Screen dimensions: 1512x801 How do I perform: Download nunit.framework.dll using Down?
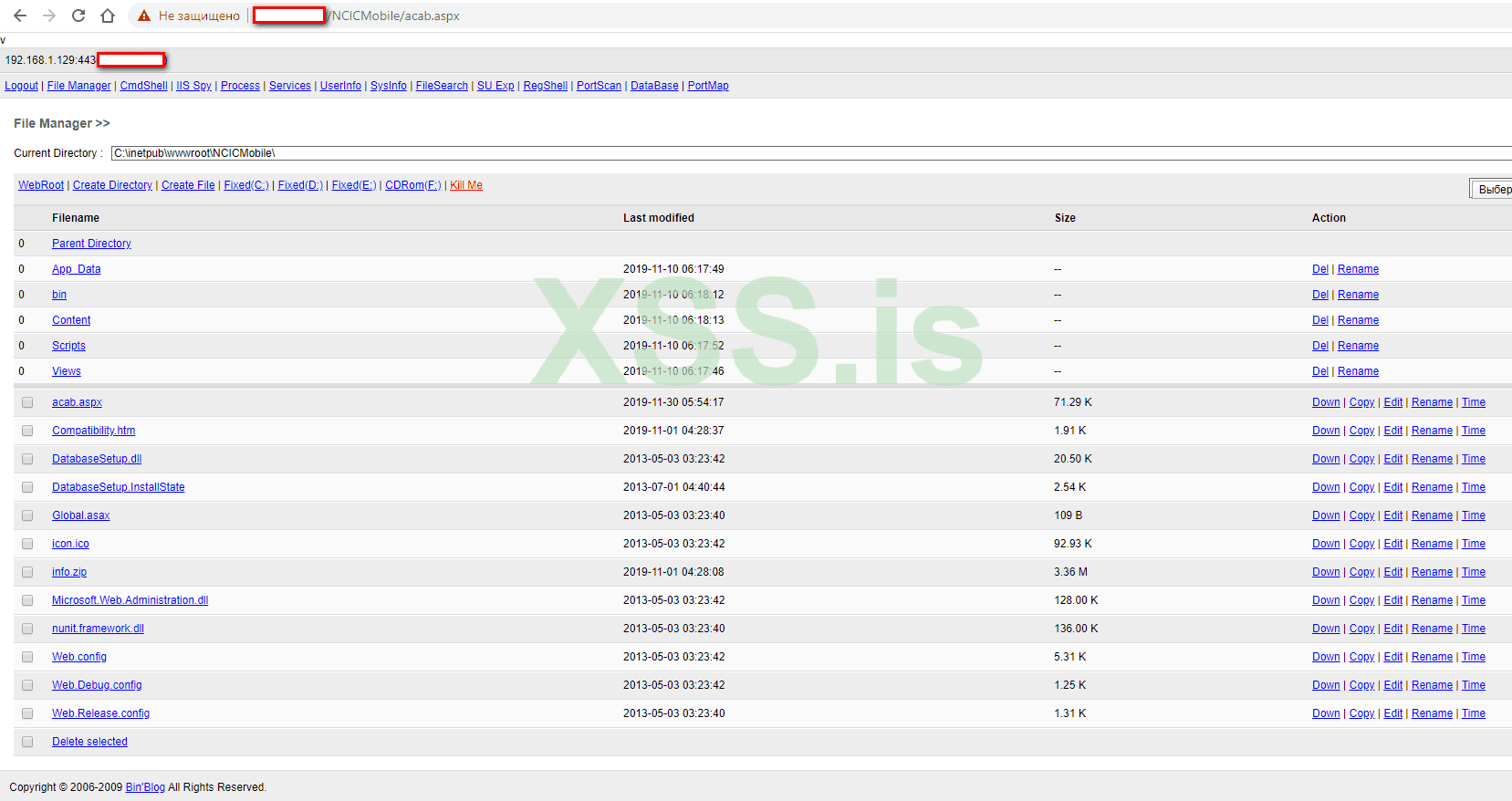[x=1326, y=629]
